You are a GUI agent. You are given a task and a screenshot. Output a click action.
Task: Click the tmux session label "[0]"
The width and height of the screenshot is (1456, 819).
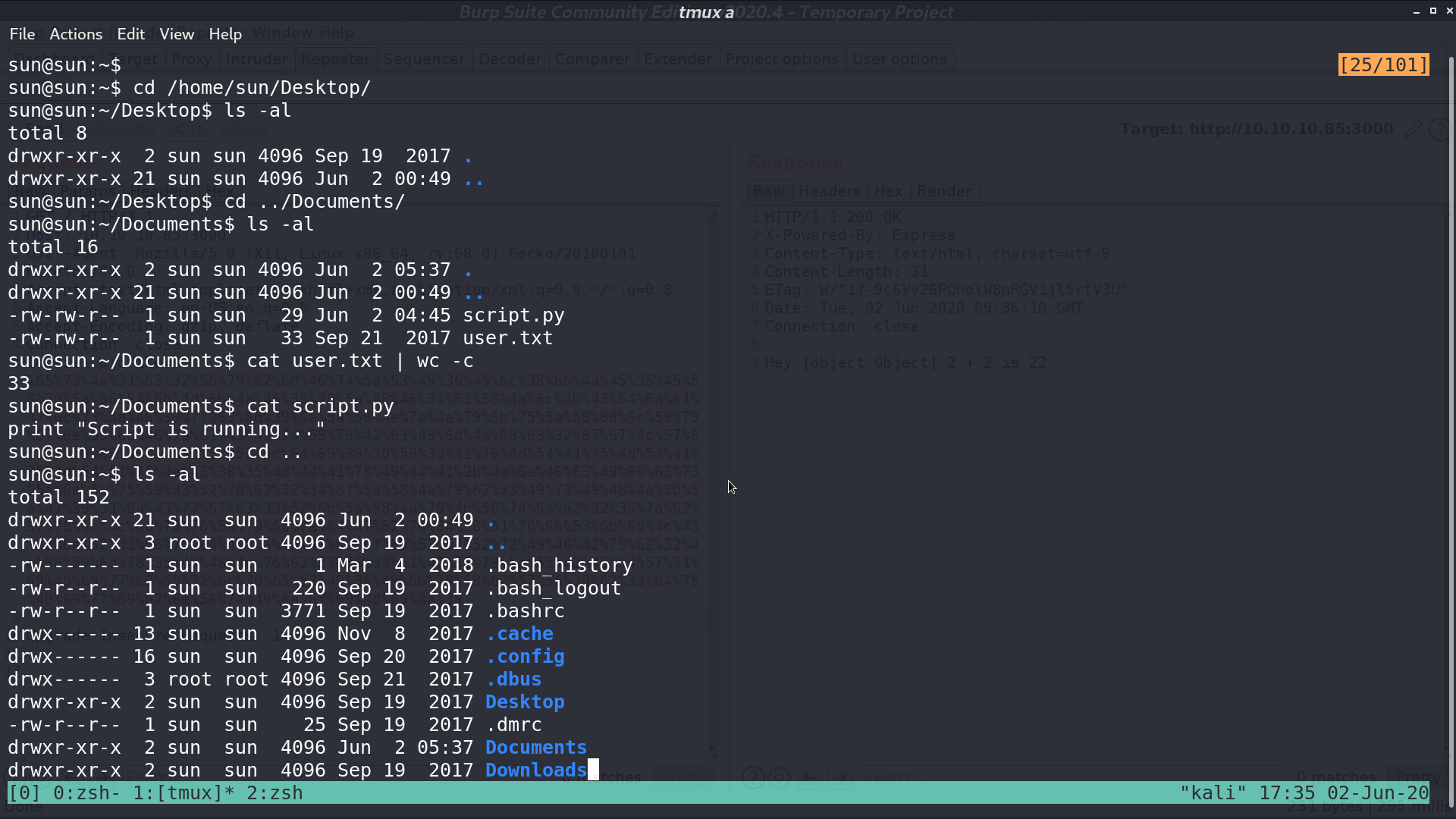coord(24,793)
